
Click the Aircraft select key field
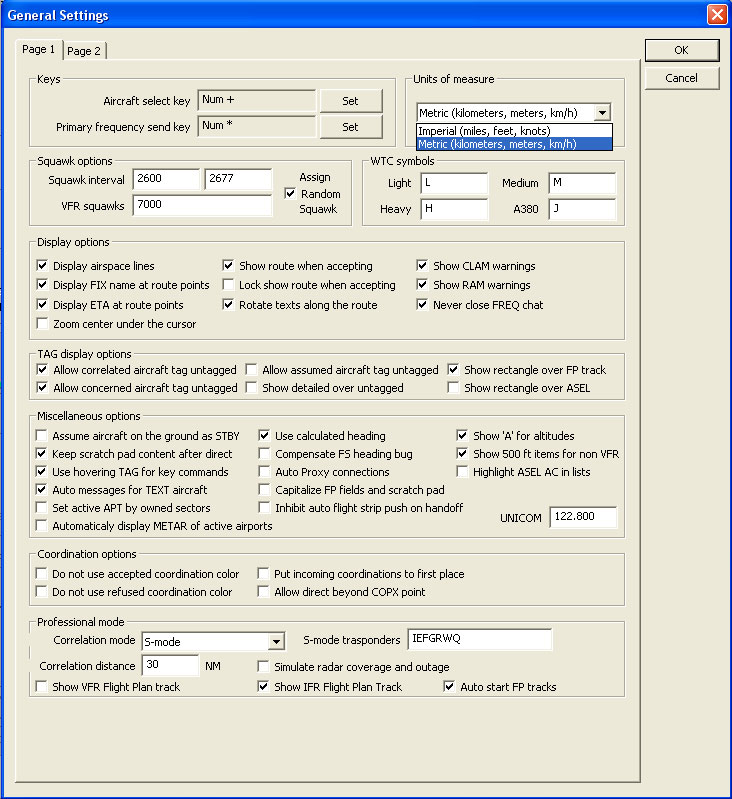point(257,100)
